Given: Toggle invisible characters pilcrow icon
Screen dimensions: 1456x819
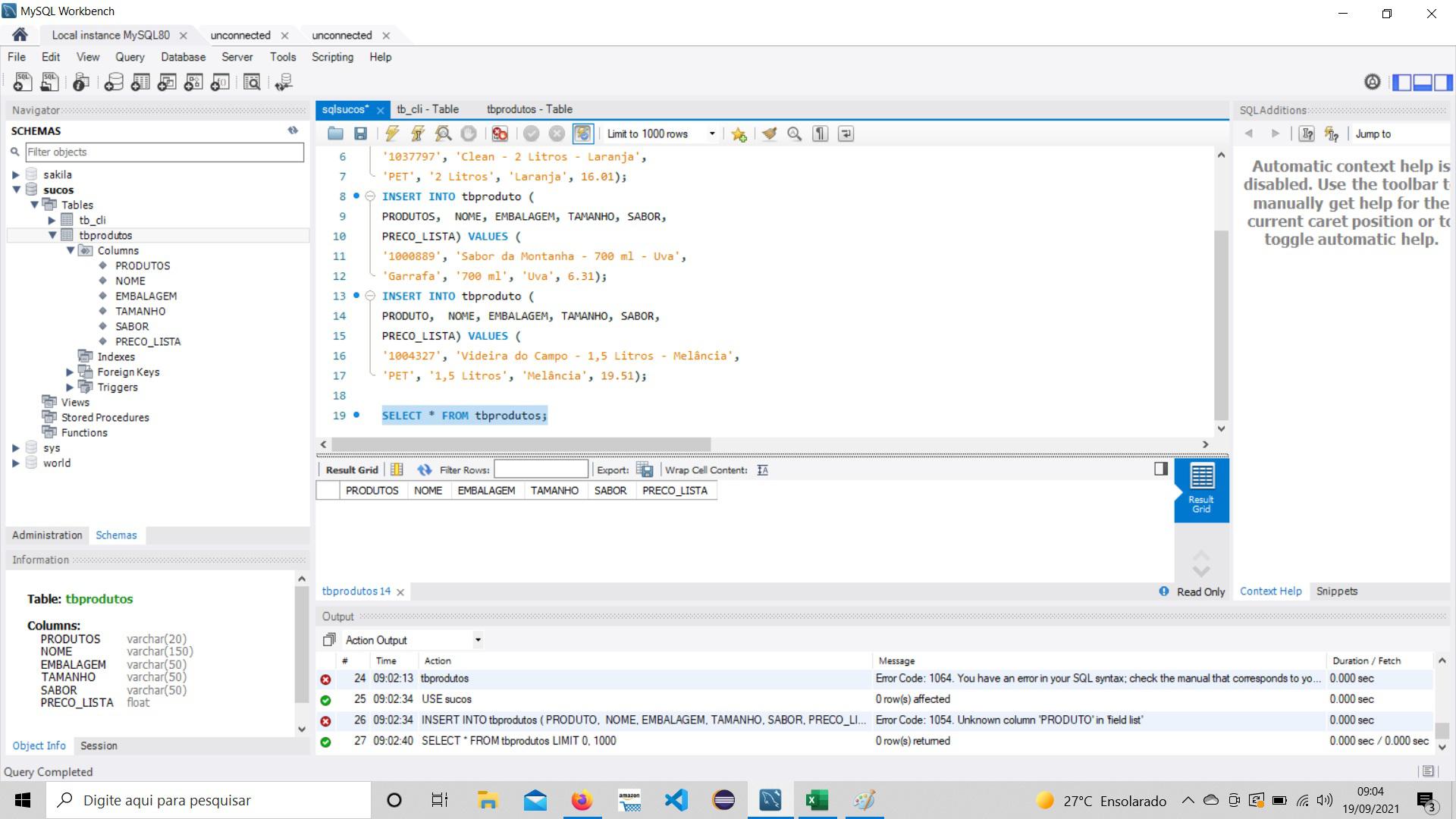Looking at the screenshot, I should [x=820, y=134].
